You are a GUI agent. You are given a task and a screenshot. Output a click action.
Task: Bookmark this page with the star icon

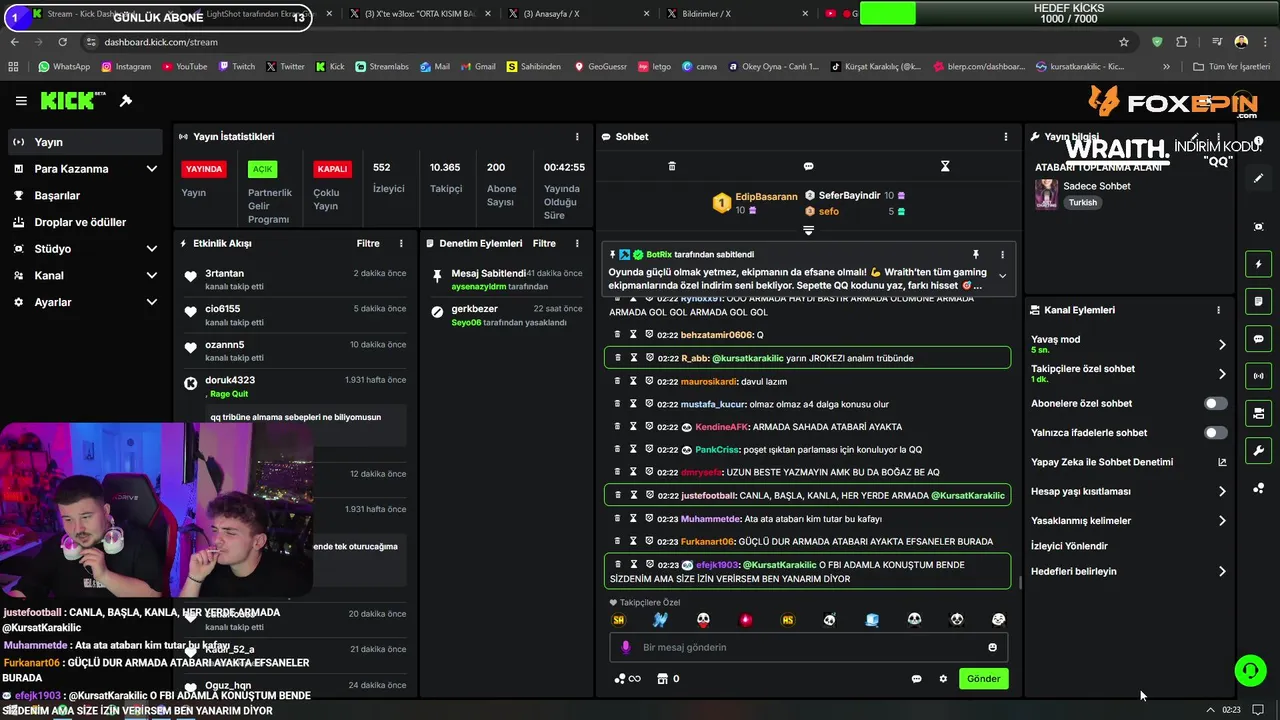[1124, 42]
